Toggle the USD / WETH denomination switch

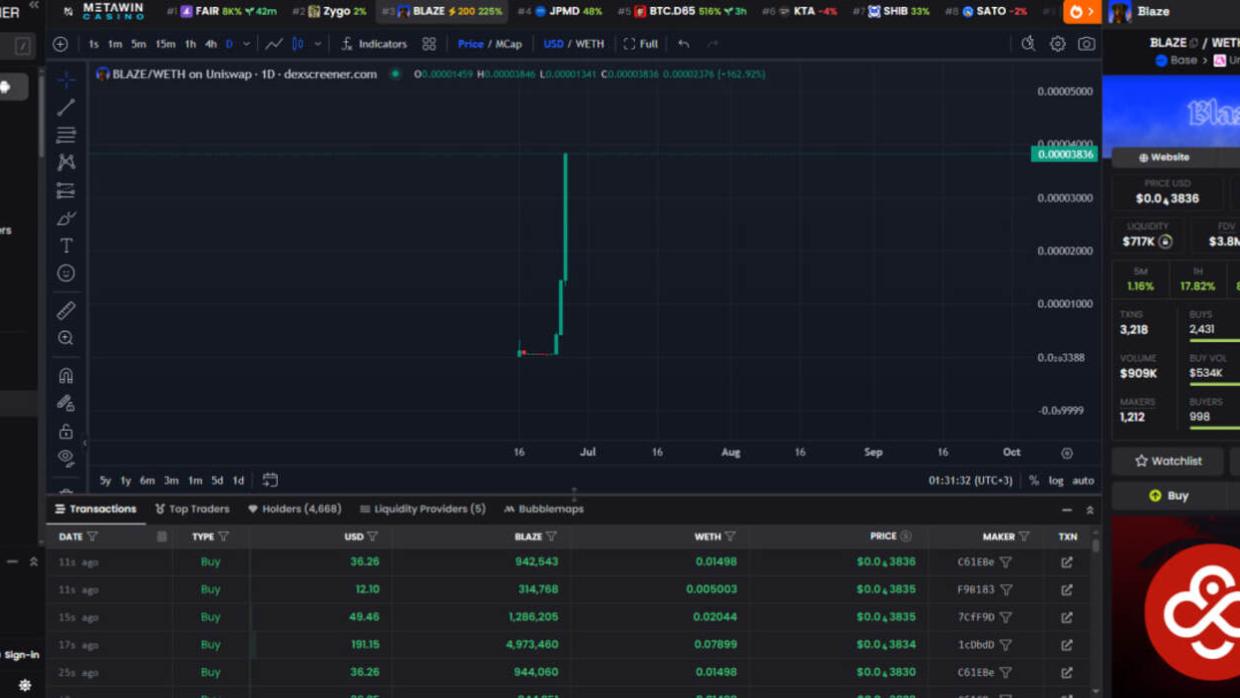click(574, 44)
